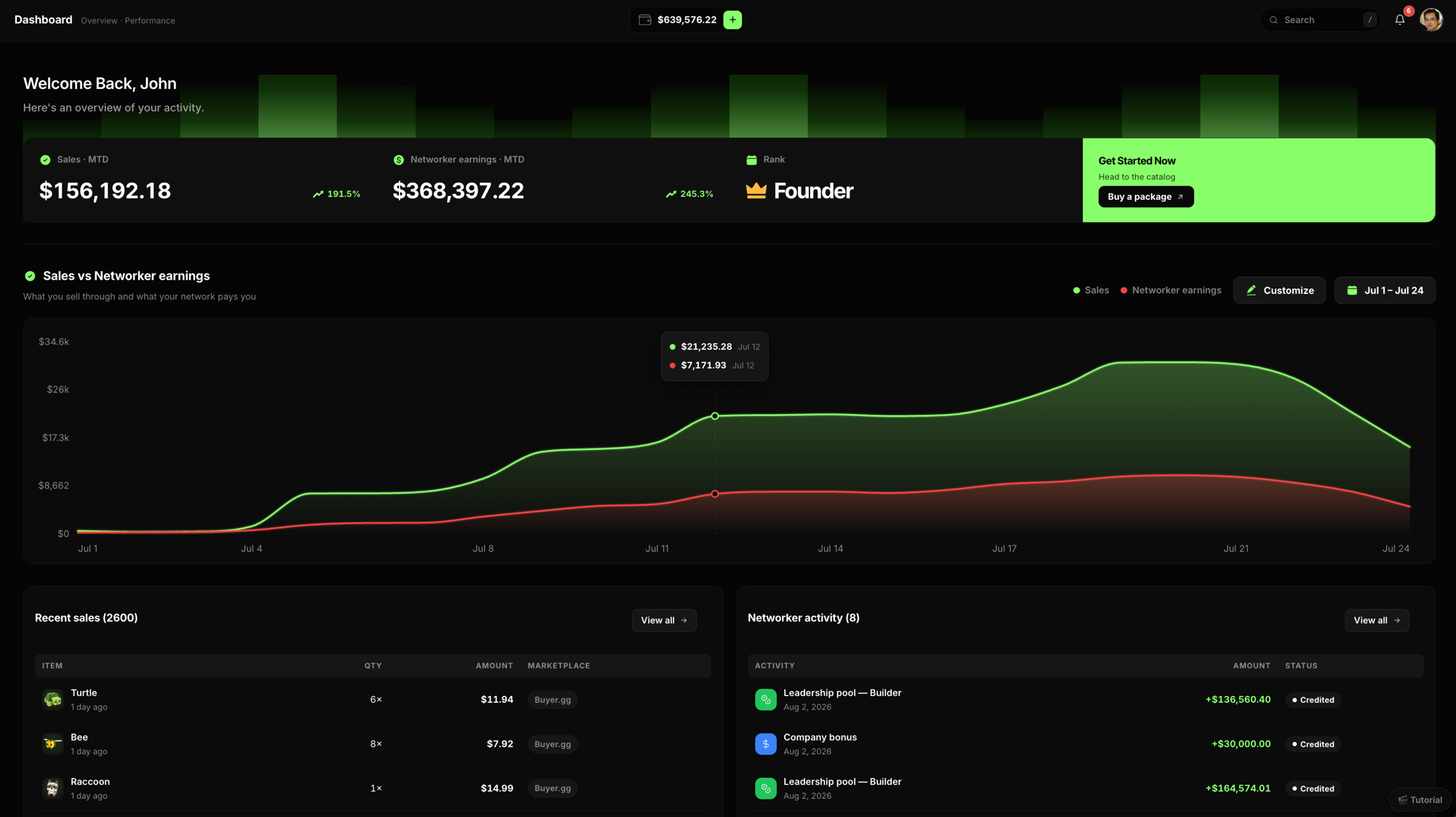Click the wallet balance icon
1456x817 pixels.
(644, 20)
